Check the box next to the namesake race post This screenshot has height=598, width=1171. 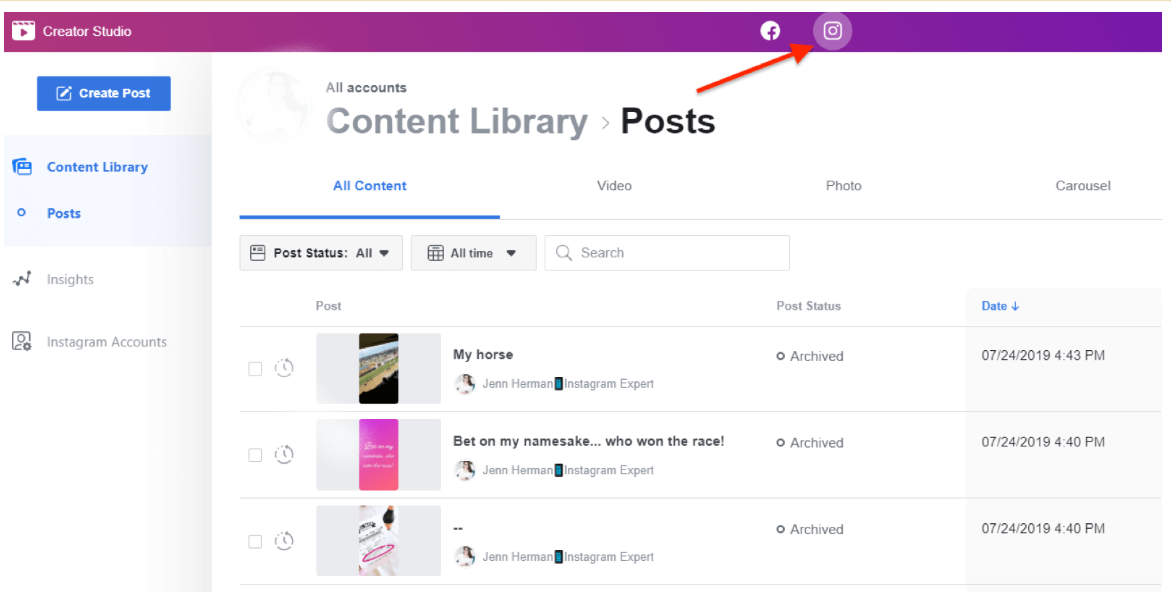[x=254, y=454]
